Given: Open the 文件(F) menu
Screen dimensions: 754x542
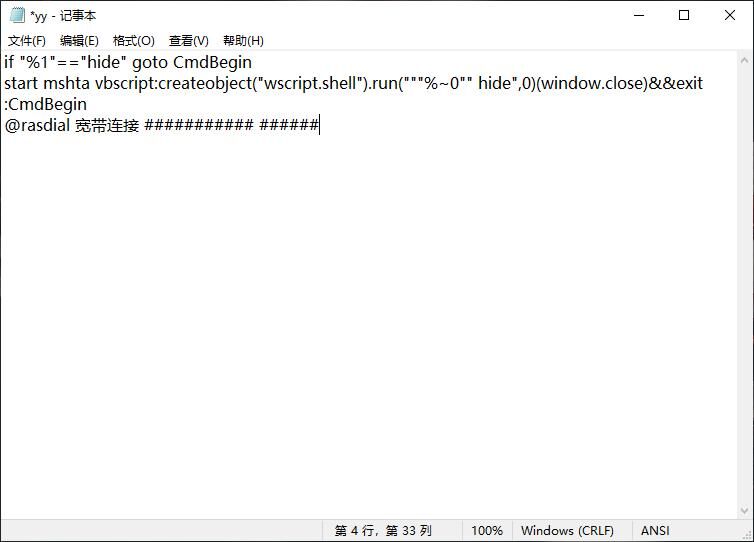Looking at the screenshot, I should (27, 41).
